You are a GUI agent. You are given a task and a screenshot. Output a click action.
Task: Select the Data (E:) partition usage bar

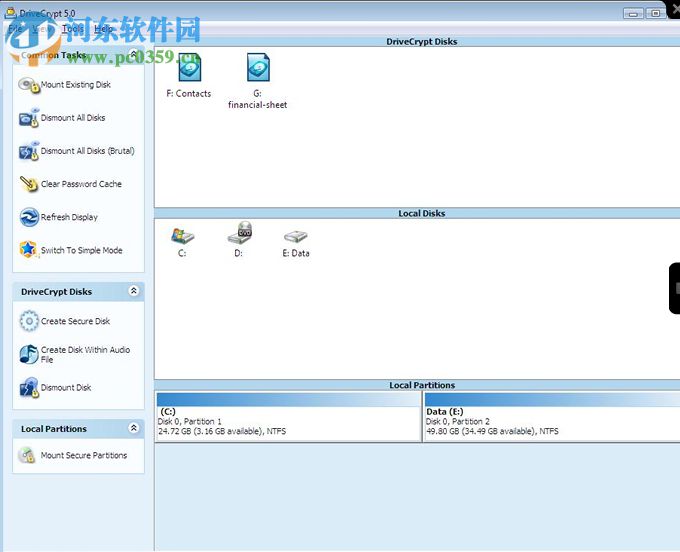tap(552, 399)
